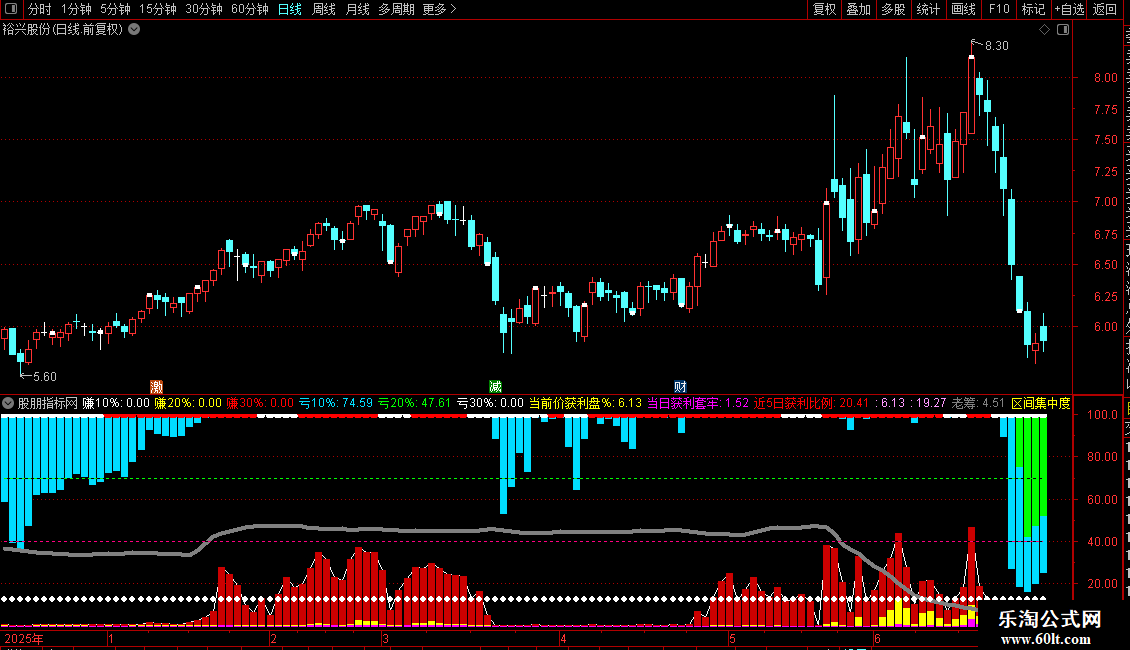Click the panel layout icon at top-left
The image size is (1130, 650).
pos(11,9)
